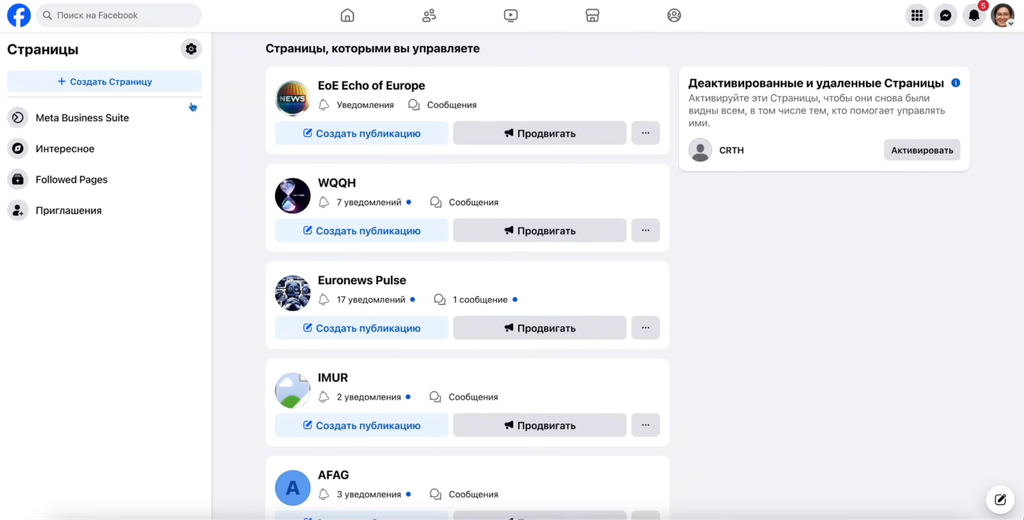Open more options for Euronews Pulse
The width and height of the screenshot is (1024, 520).
pyautogui.click(x=645, y=328)
